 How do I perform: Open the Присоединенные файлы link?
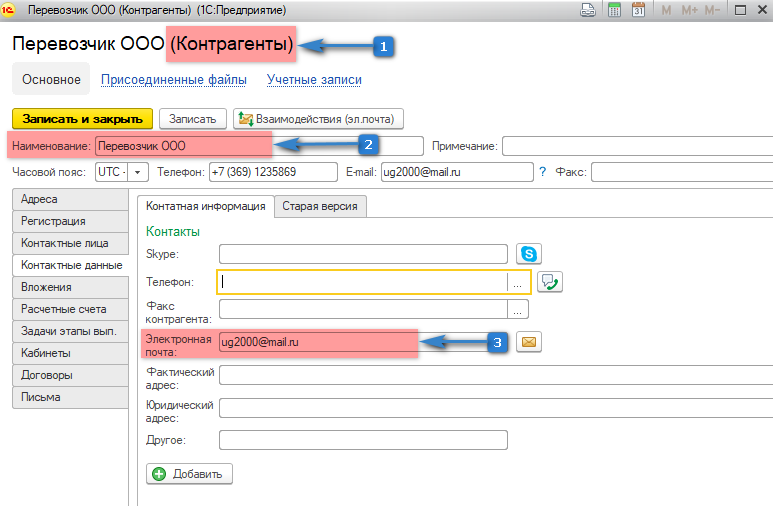click(x=176, y=79)
